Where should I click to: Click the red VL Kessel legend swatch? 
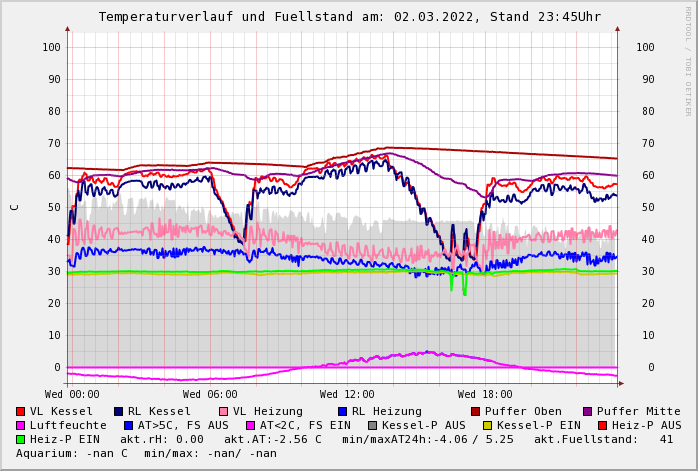pos(21,411)
